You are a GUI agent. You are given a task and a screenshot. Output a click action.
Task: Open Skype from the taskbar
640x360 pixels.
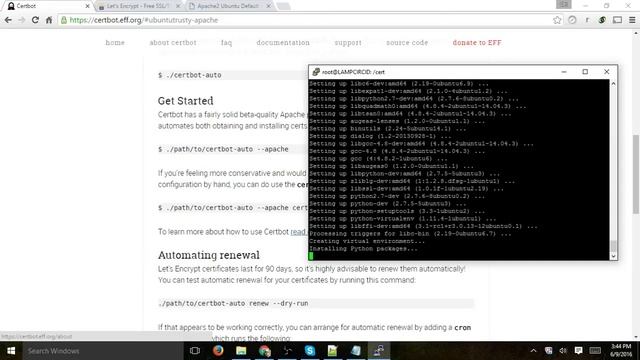[x=310, y=351]
